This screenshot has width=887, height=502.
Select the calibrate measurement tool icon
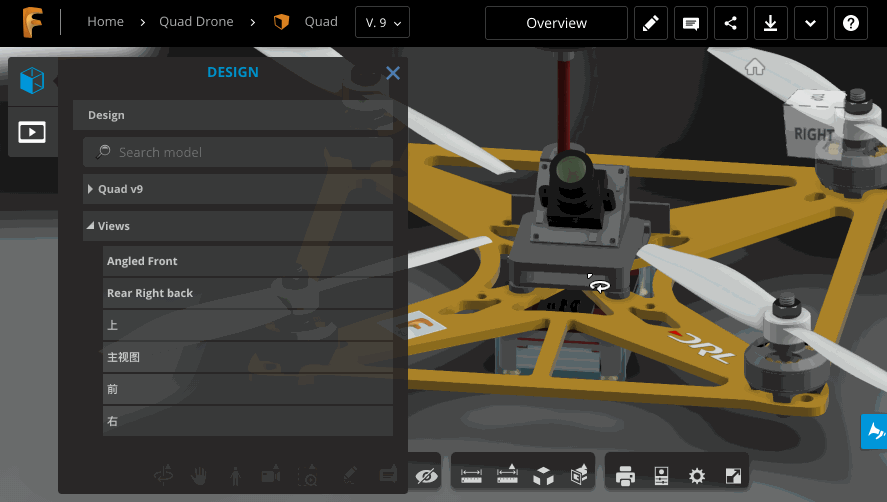coord(507,474)
